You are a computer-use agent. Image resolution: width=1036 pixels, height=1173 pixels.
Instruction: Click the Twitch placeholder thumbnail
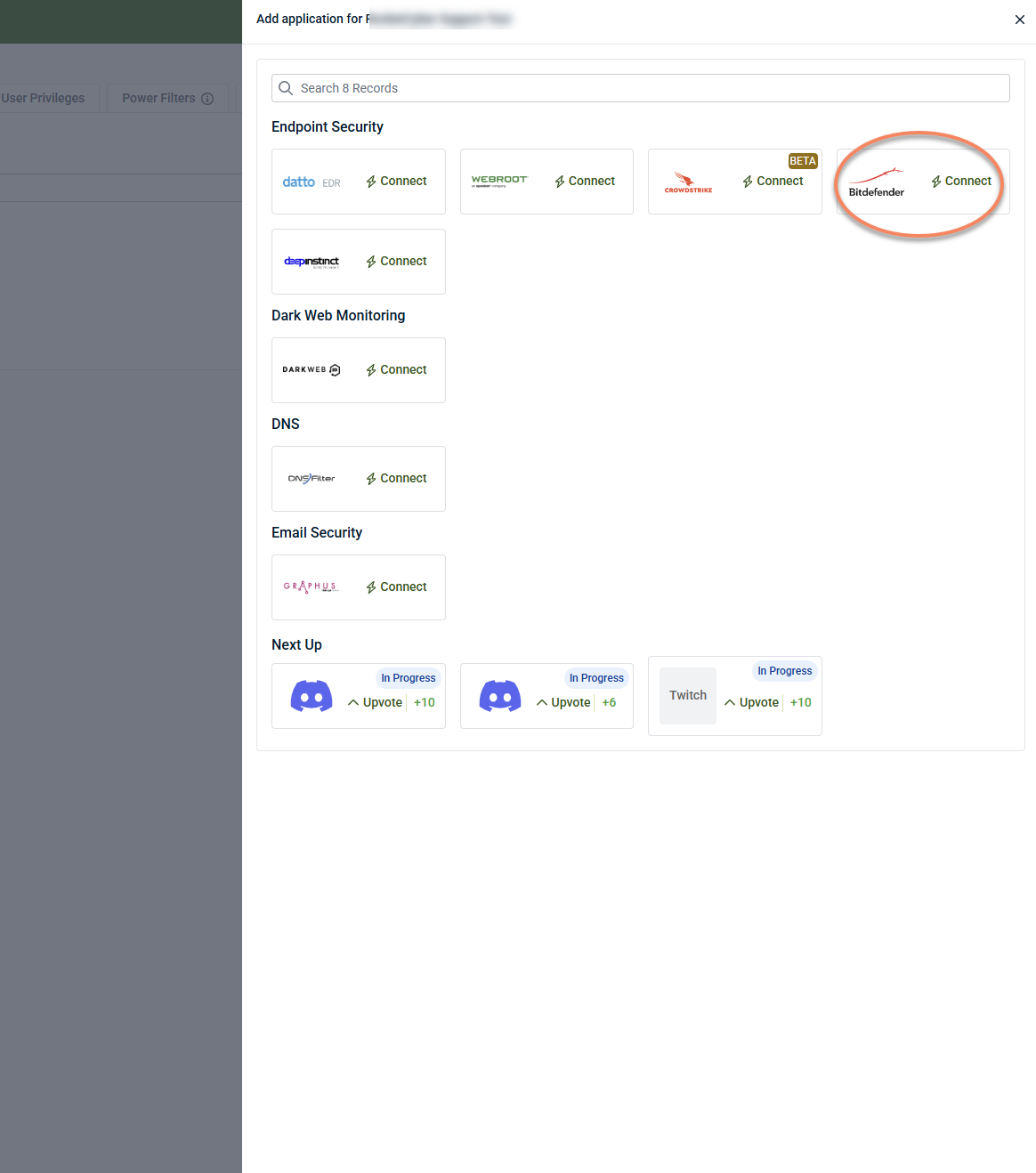pyautogui.click(x=688, y=696)
